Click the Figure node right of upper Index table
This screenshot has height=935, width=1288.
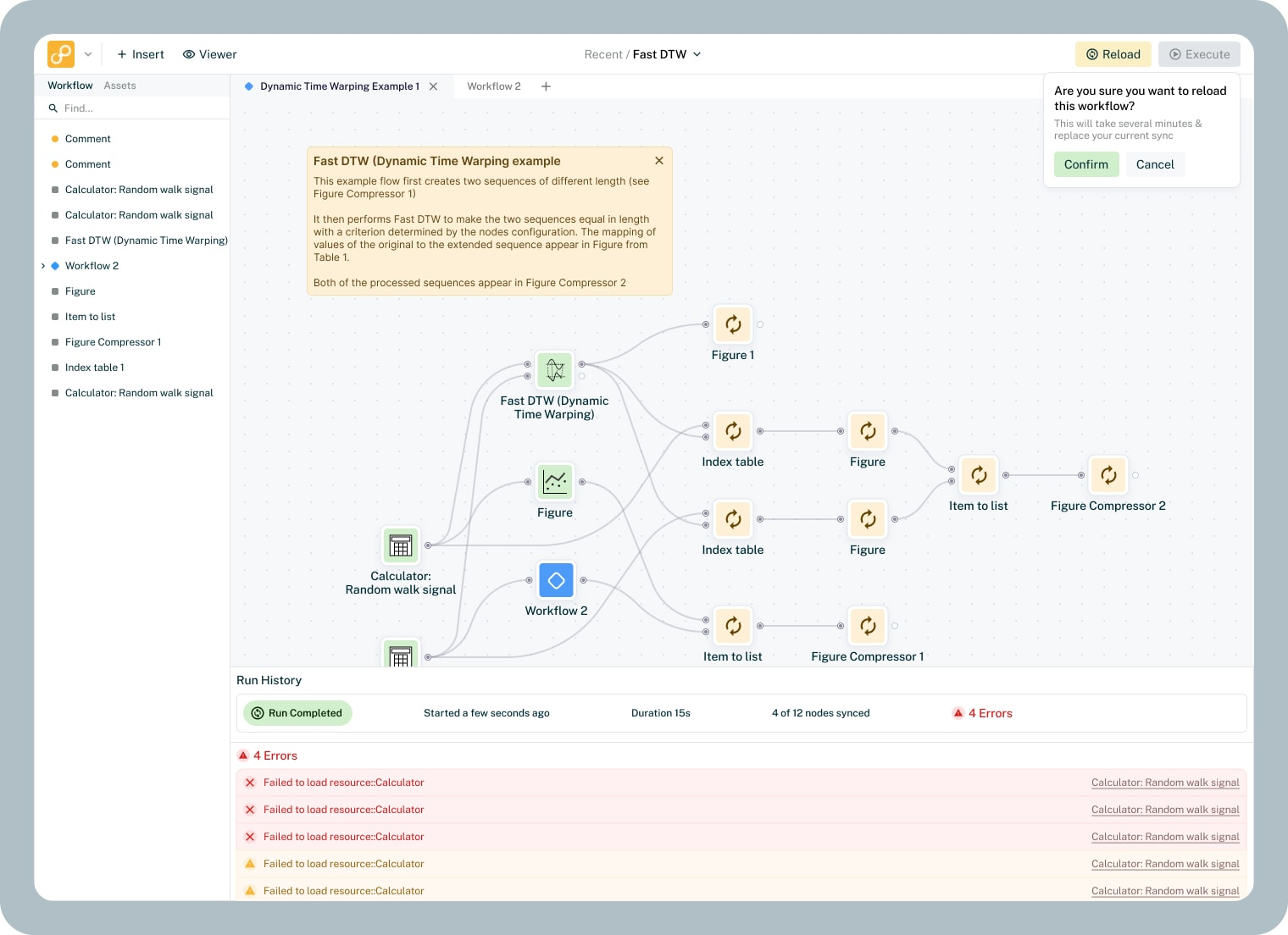tap(868, 431)
